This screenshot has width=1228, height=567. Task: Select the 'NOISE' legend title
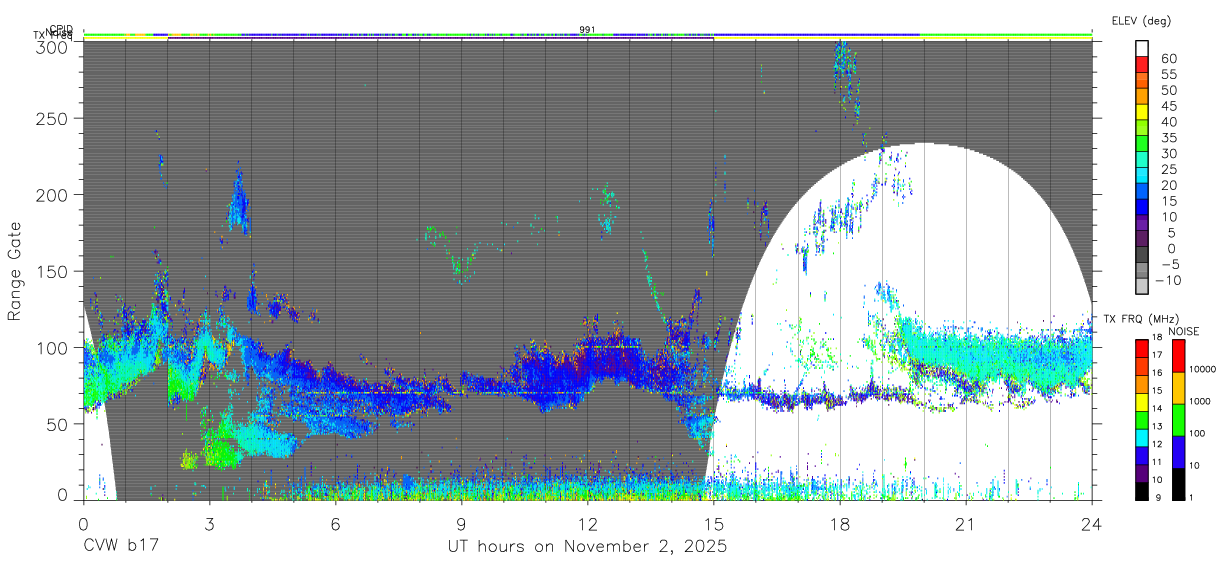click(x=1184, y=331)
